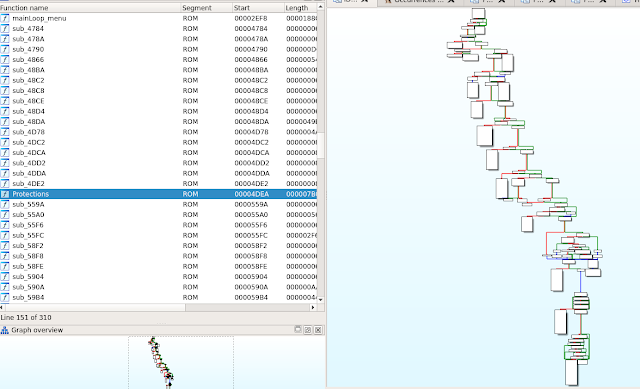Select the sub_55A0 function row
Screen dimensions: 640x389
(158, 215)
